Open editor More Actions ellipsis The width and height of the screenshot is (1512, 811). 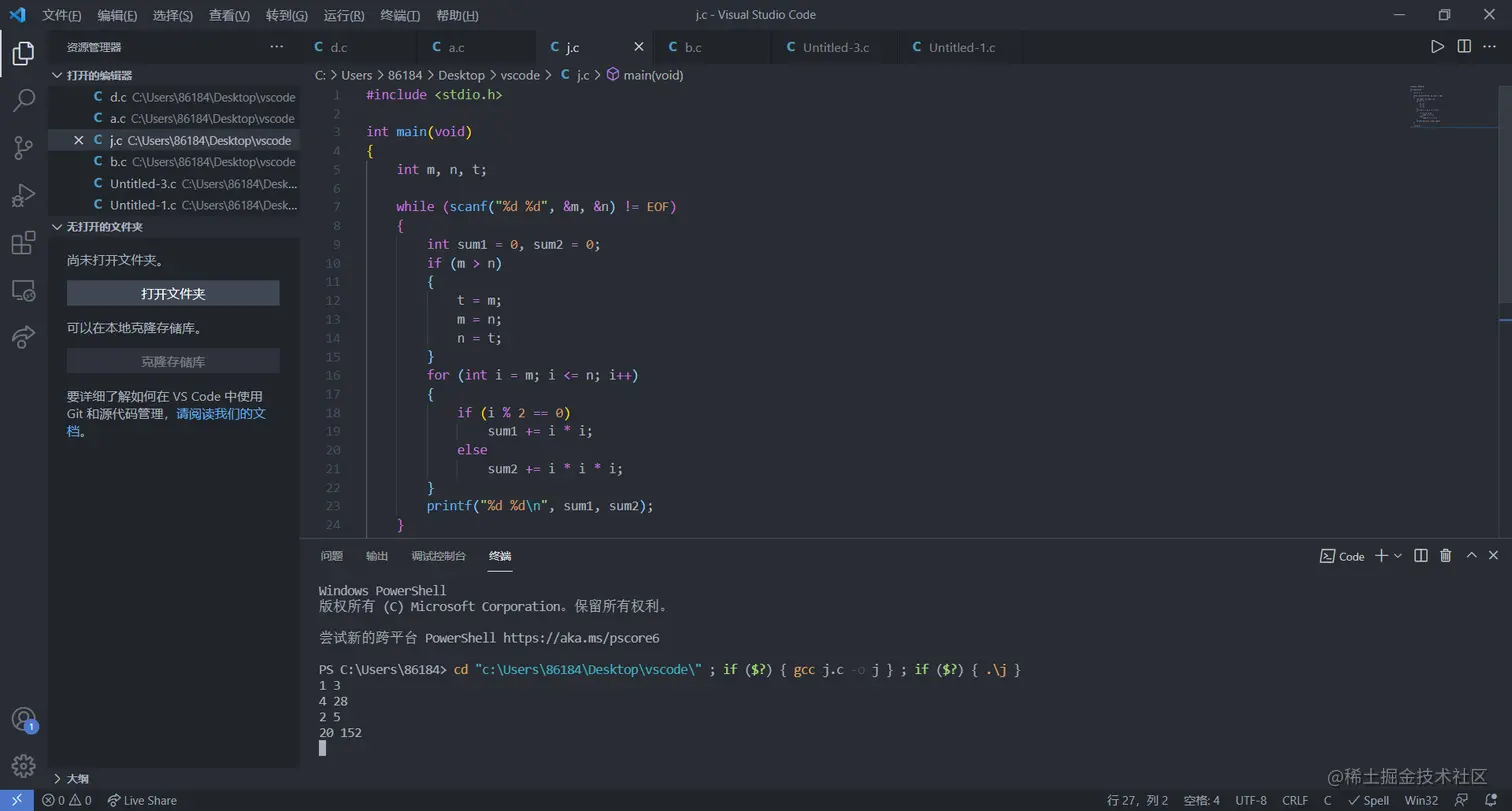click(x=1490, y=47)
